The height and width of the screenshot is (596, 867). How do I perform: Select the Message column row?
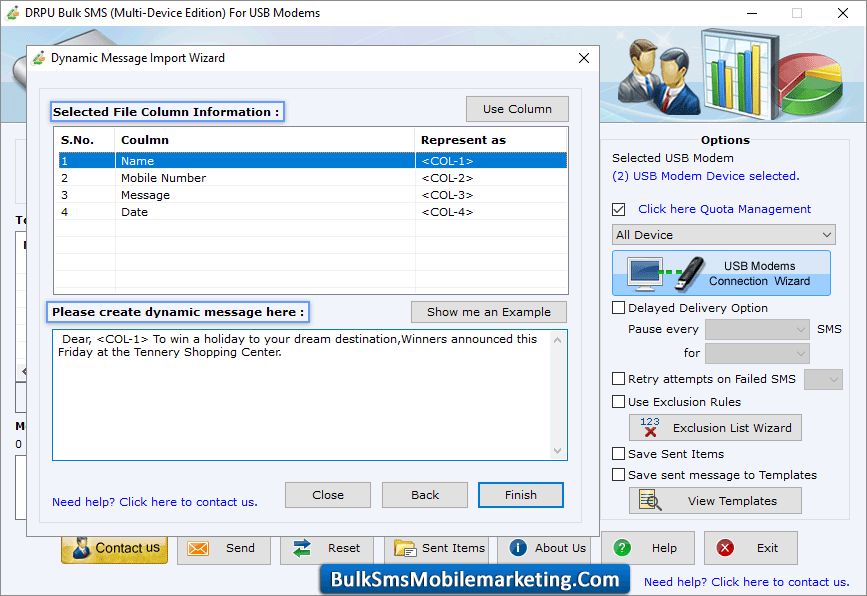coord(312,195)
